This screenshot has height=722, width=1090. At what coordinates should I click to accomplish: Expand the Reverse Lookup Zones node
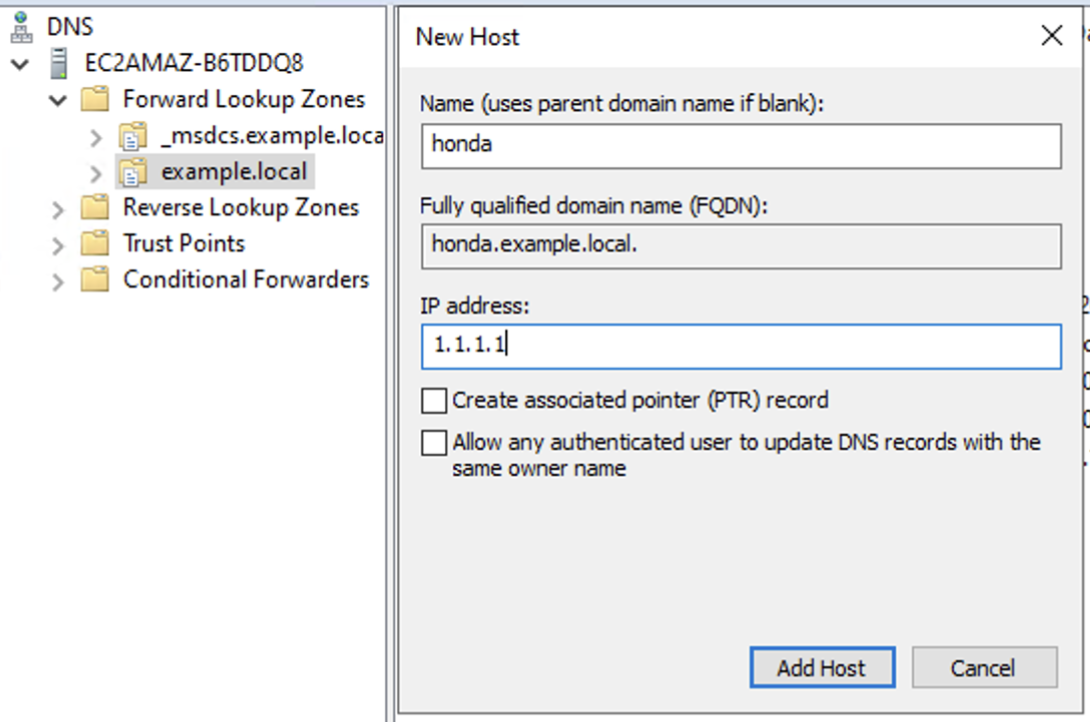pyautogui.click(x=58, y=209)
